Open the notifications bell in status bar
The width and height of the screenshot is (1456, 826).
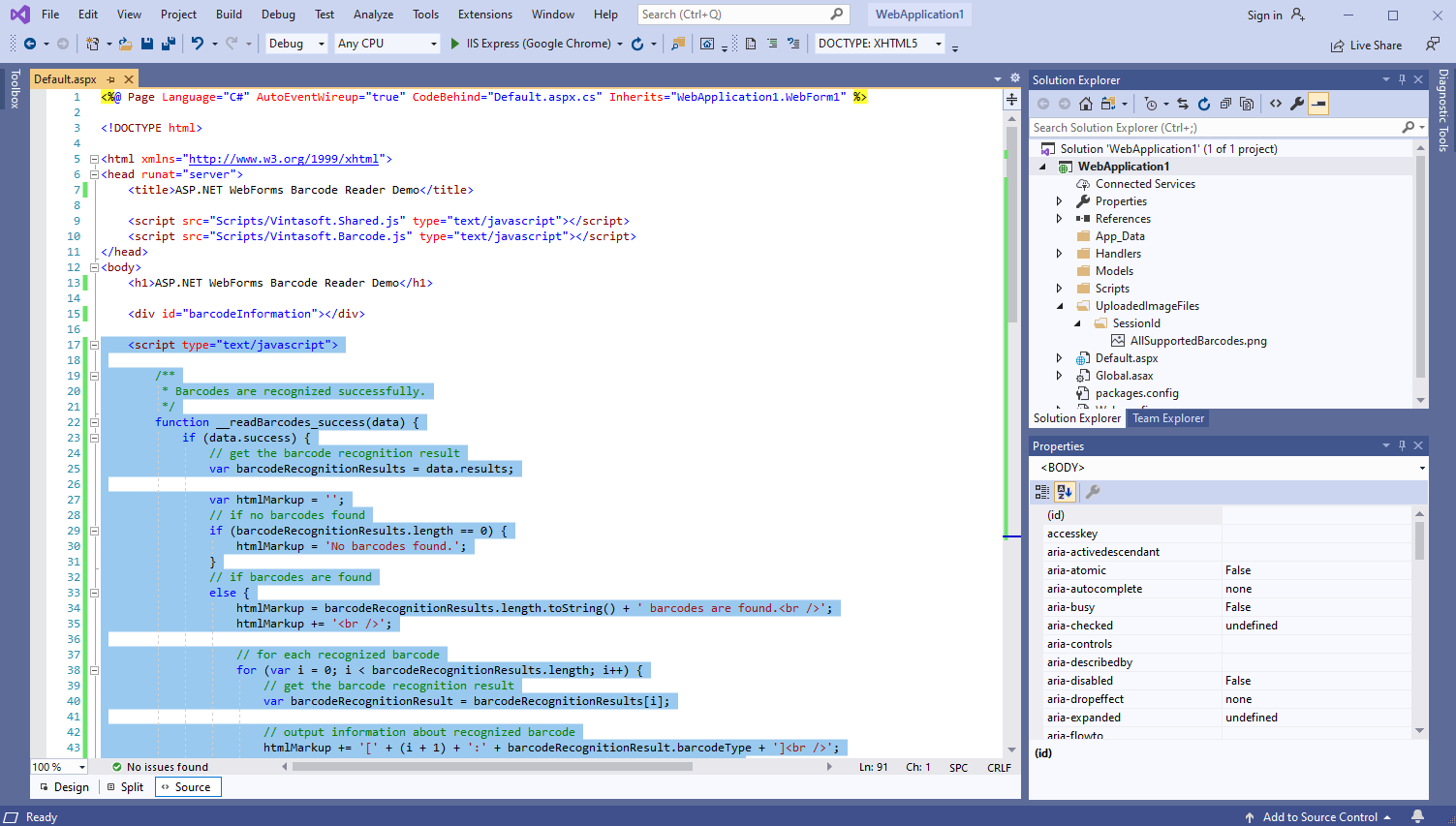(x=1417, y=816)
